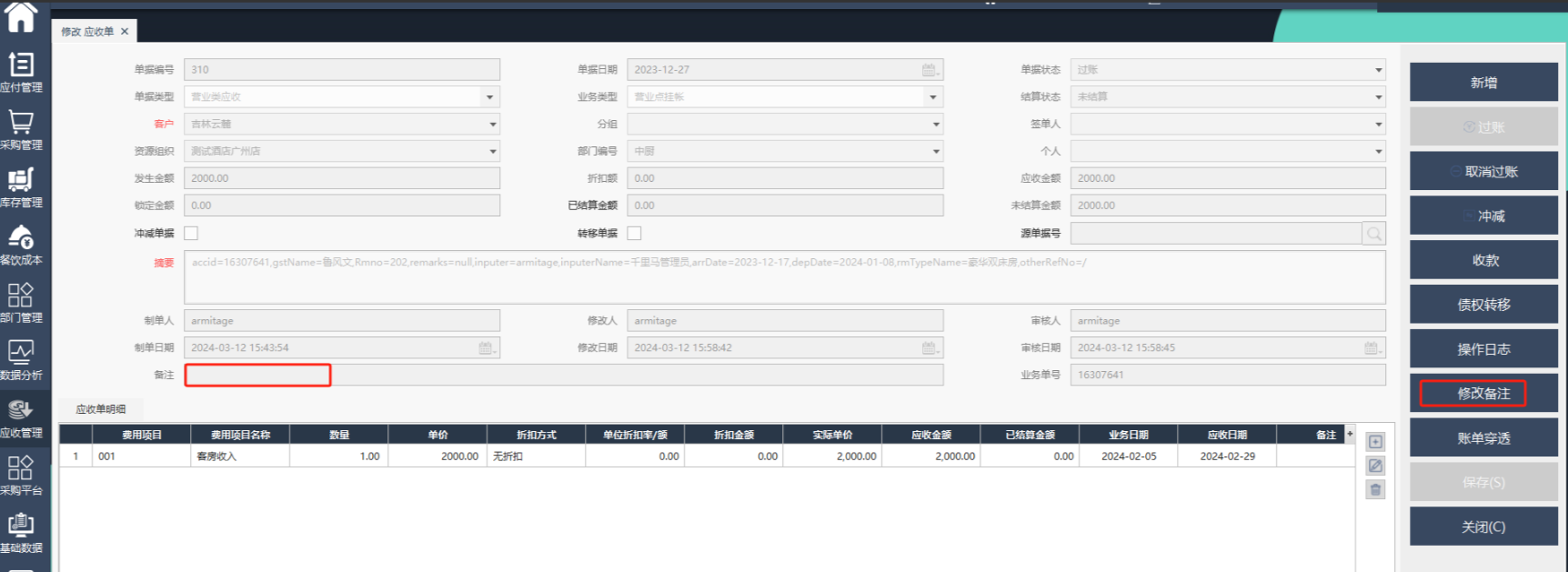Open 采购管理 shopping cart module

[x=21, y=129]
